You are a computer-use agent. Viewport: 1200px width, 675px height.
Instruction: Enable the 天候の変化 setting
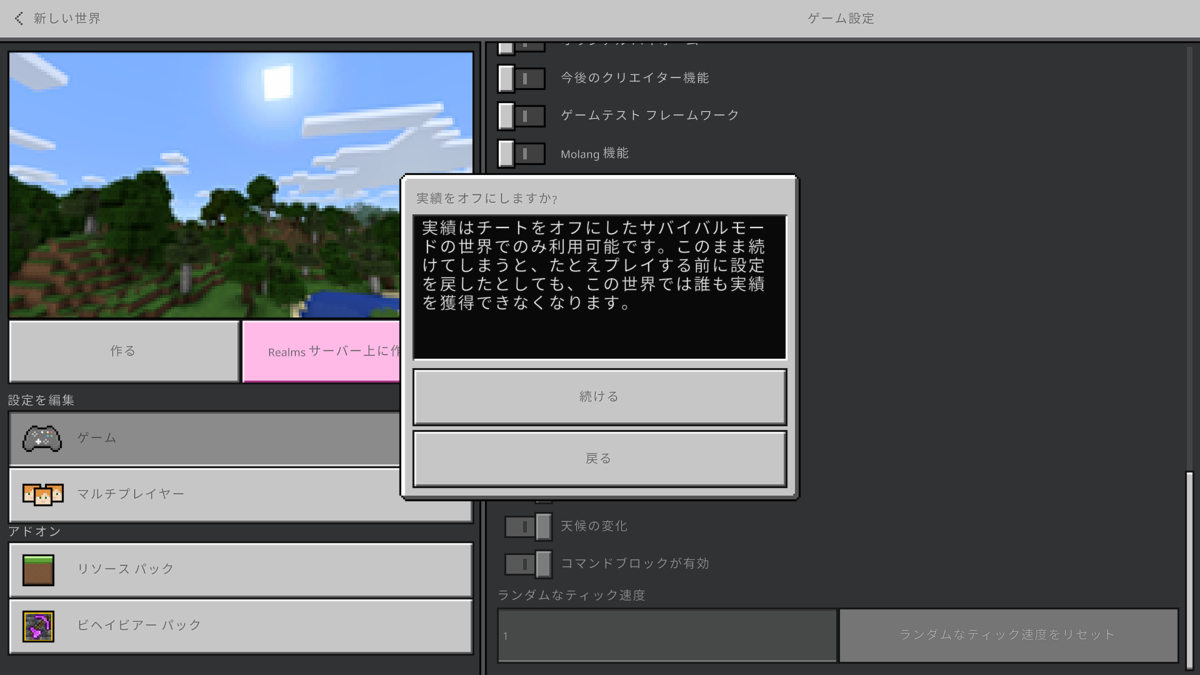pyautogui.click(x=527, y=526)
